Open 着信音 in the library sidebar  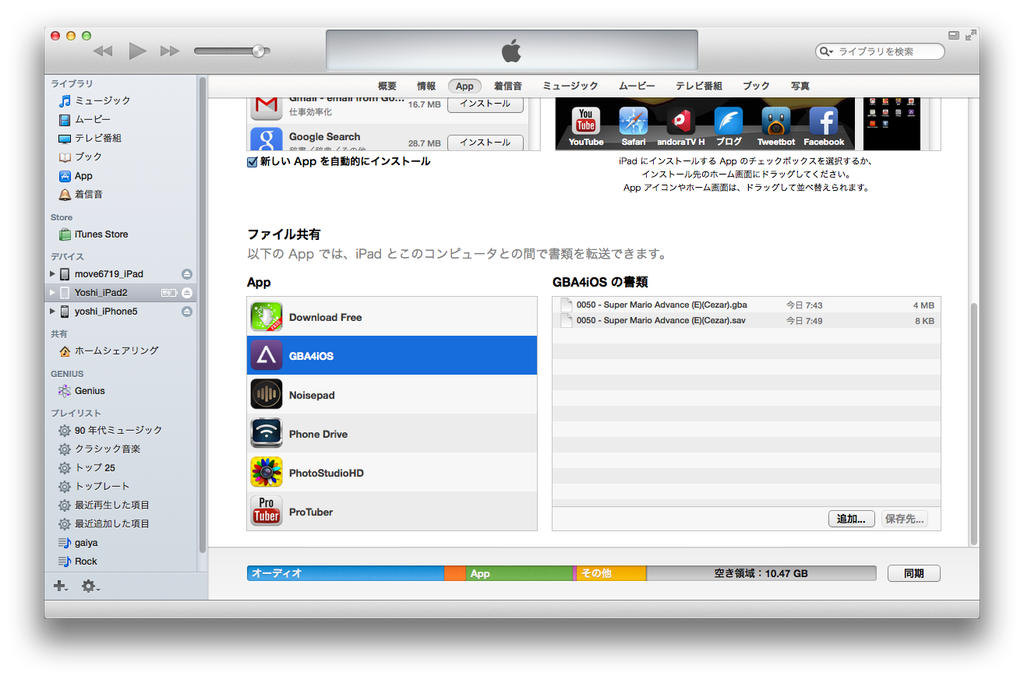coord(80,194)
